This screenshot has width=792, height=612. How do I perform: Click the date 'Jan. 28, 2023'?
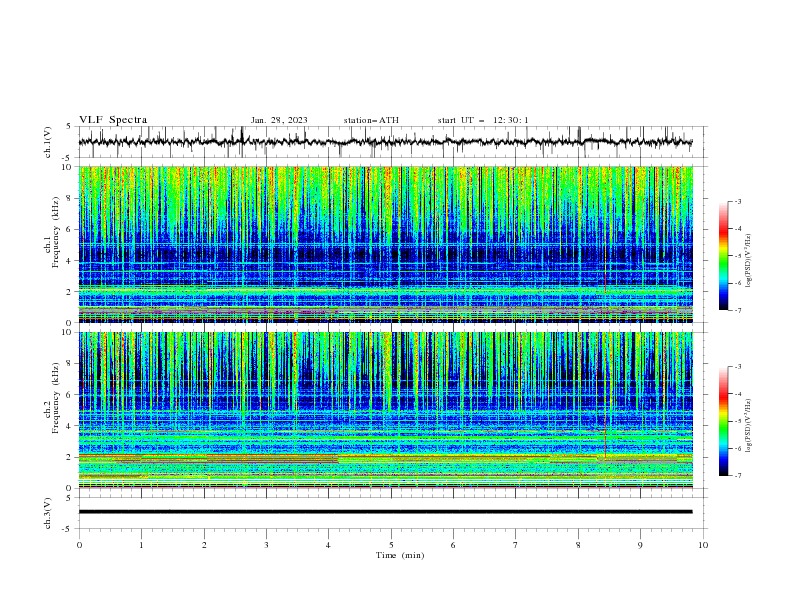pos(279,120)
